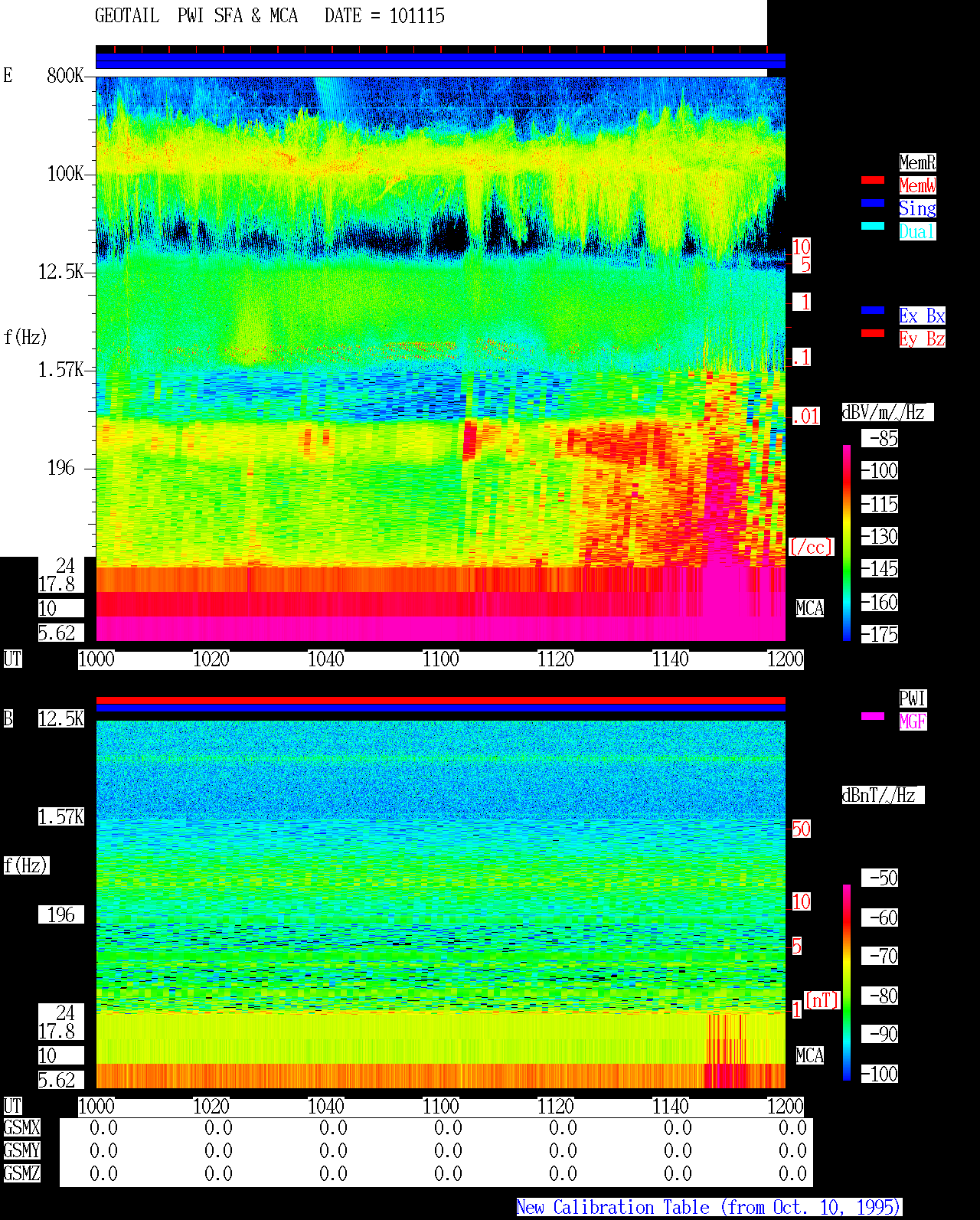980x1220 pixels.
Task: Click the dBV/m/√Hz color scale bar
Action: 847,542
